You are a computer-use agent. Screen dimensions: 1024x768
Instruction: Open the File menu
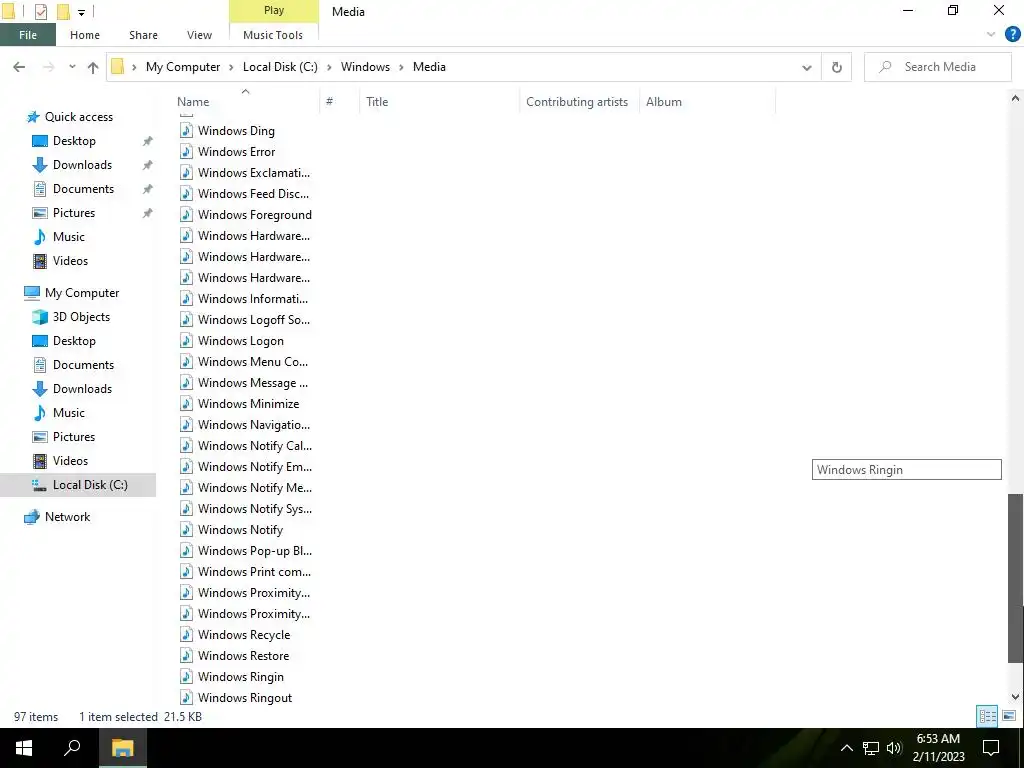pos(28,35)
